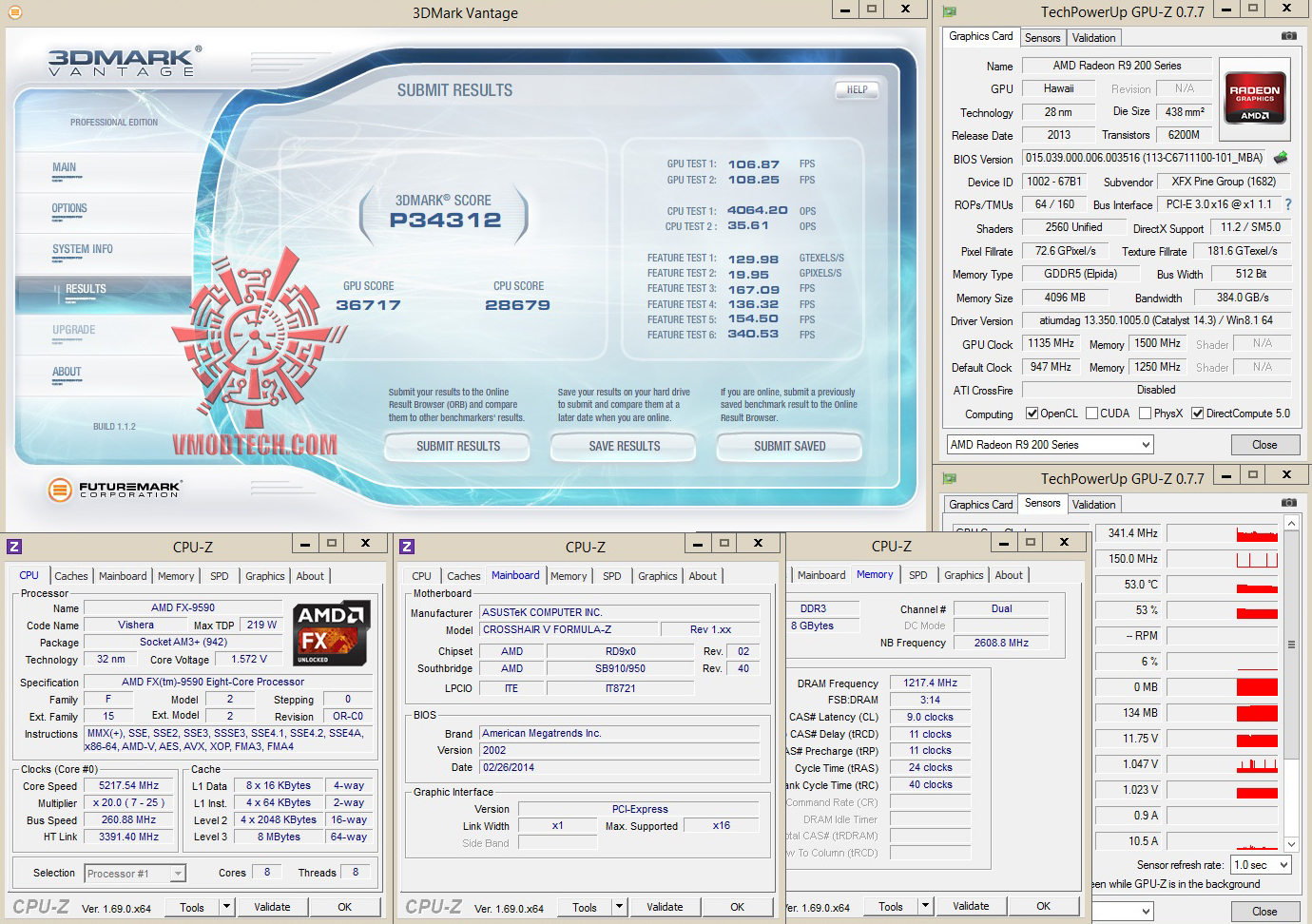Select Results in 3DMark Vantage sidebar
The image size is (1312, 924).
click(x=86, y=289)
